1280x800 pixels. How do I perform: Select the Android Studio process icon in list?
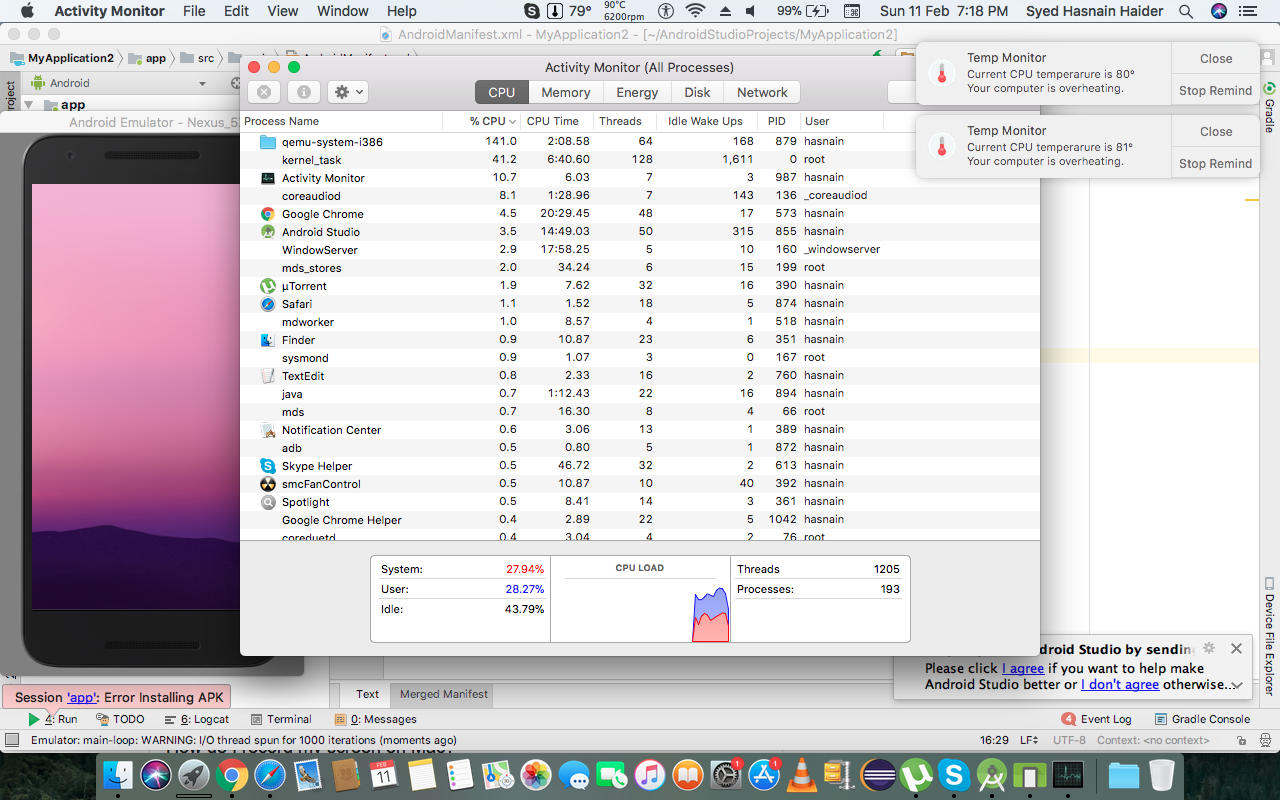point(268,232)
